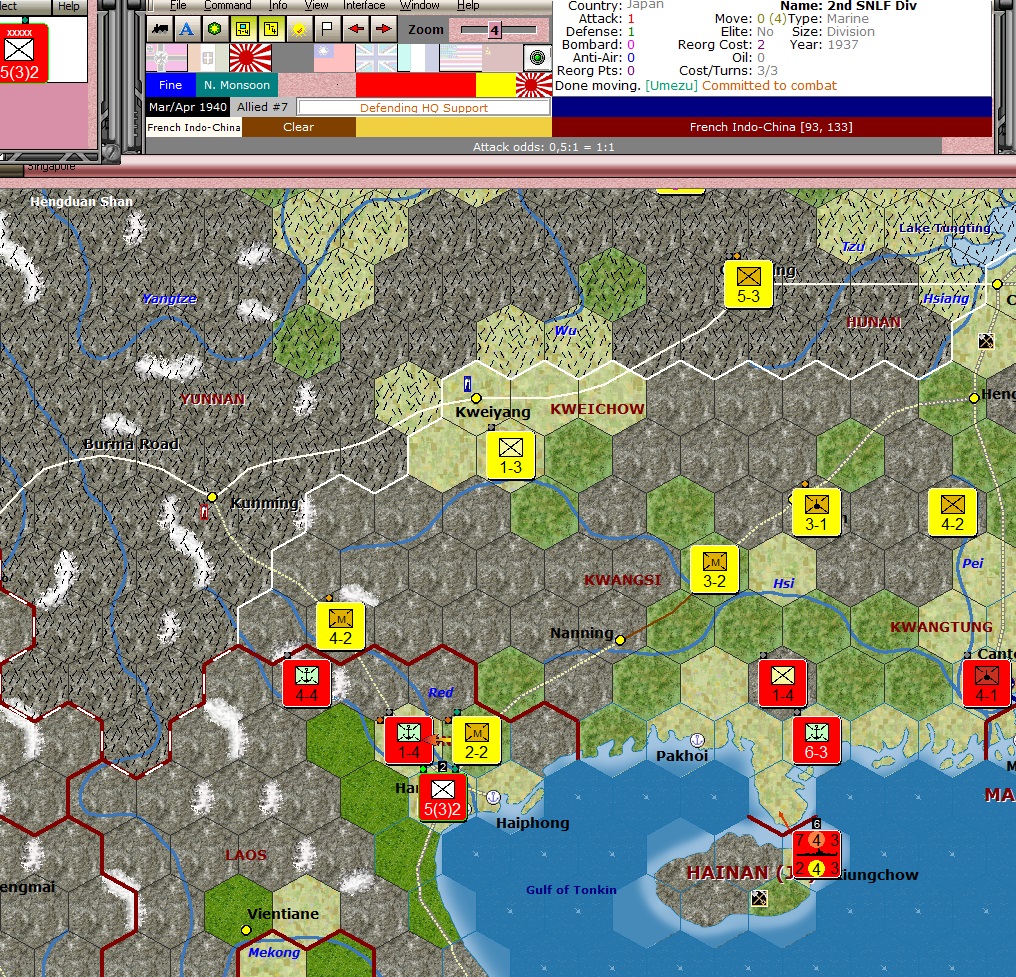Select the Japanese rising sun flag
Image resolution: width=1016 pixels, height=977 pixels.
(250, 58)
